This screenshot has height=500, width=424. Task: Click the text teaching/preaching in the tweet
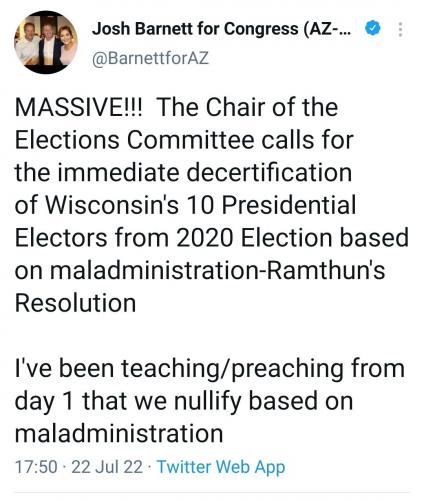[x=232, y=369]
